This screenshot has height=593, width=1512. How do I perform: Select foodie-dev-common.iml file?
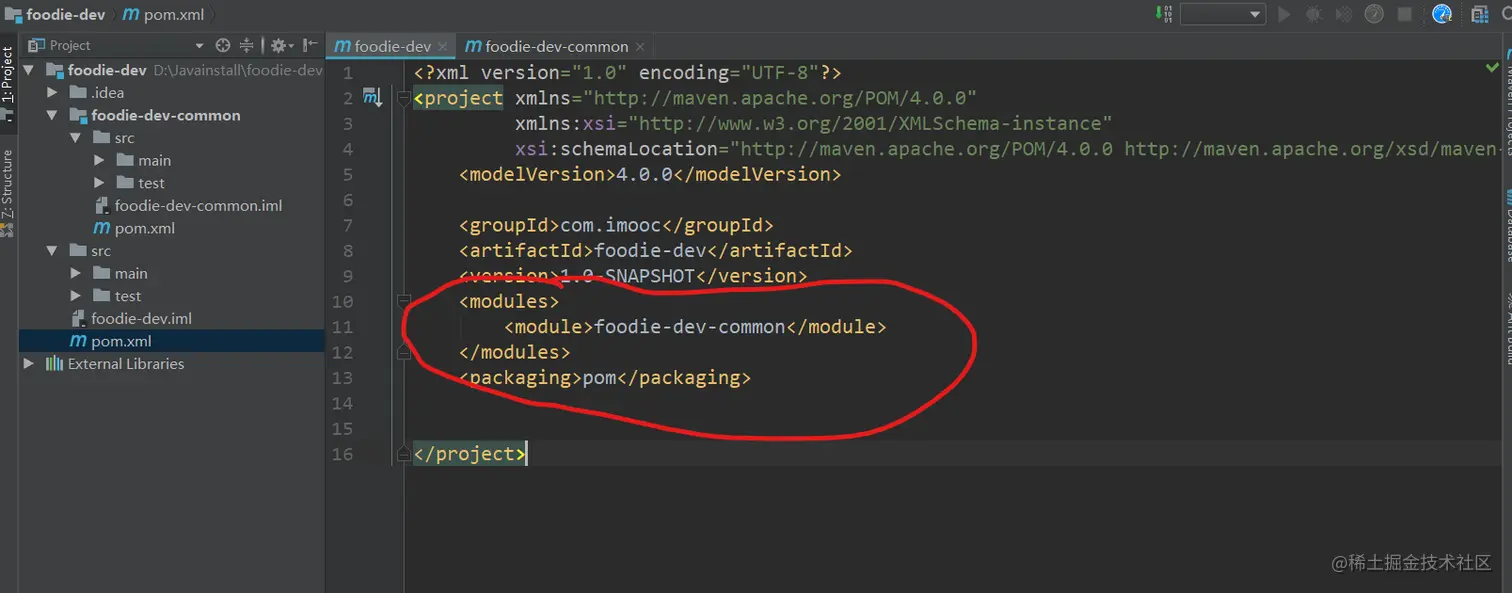coord(198,206)
